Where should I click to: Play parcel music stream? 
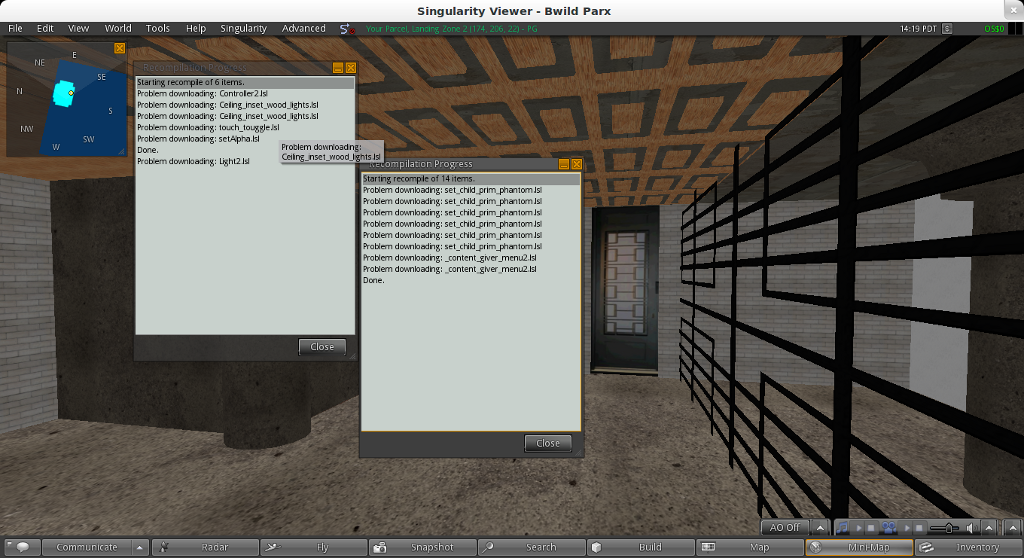click(x=859, y=528)
